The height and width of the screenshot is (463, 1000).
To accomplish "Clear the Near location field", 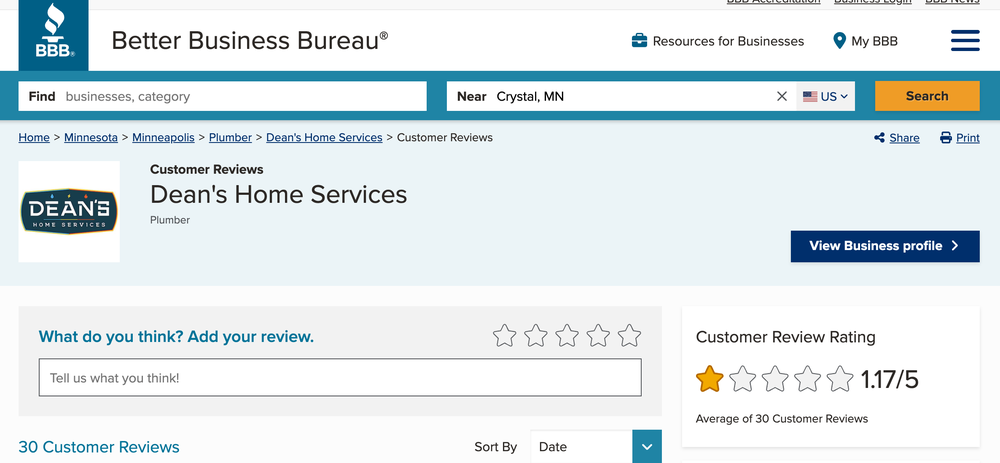I will pyautogui.click(x=782, y=96).
